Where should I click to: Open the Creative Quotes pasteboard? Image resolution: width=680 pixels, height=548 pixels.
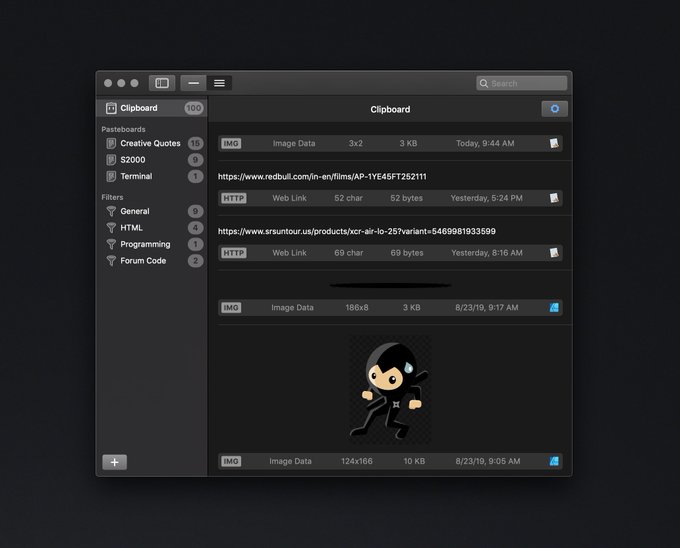tap(152, 143)
